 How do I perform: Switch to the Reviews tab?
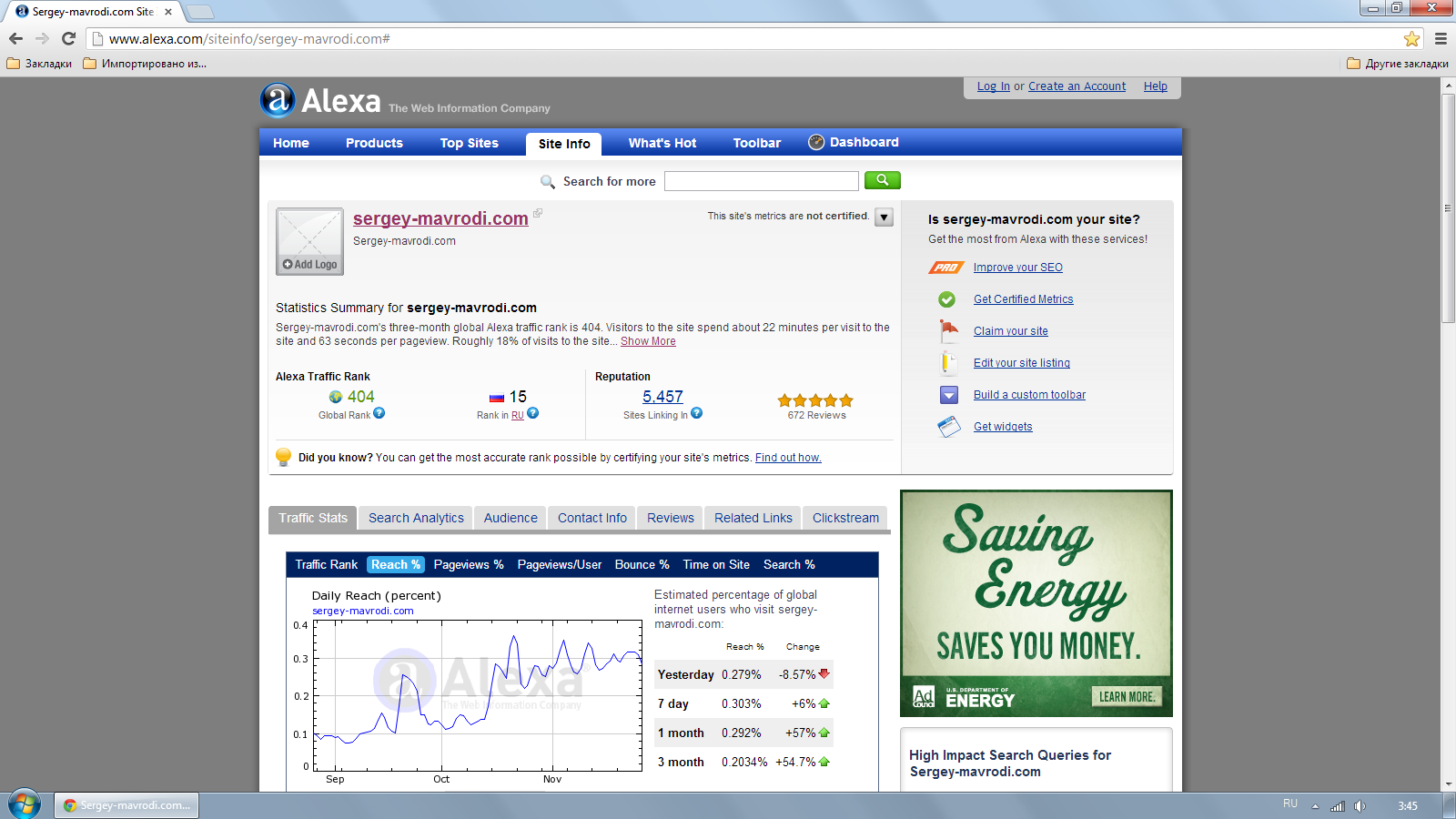pyautogui.click(x=671, y=518)
